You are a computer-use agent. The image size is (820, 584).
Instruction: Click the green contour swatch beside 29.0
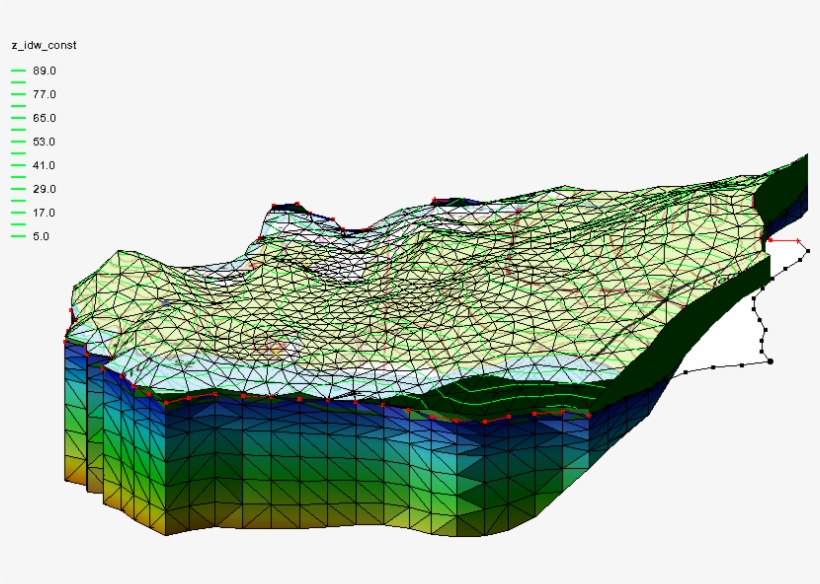pyautogui.click(x=18, y=189)
